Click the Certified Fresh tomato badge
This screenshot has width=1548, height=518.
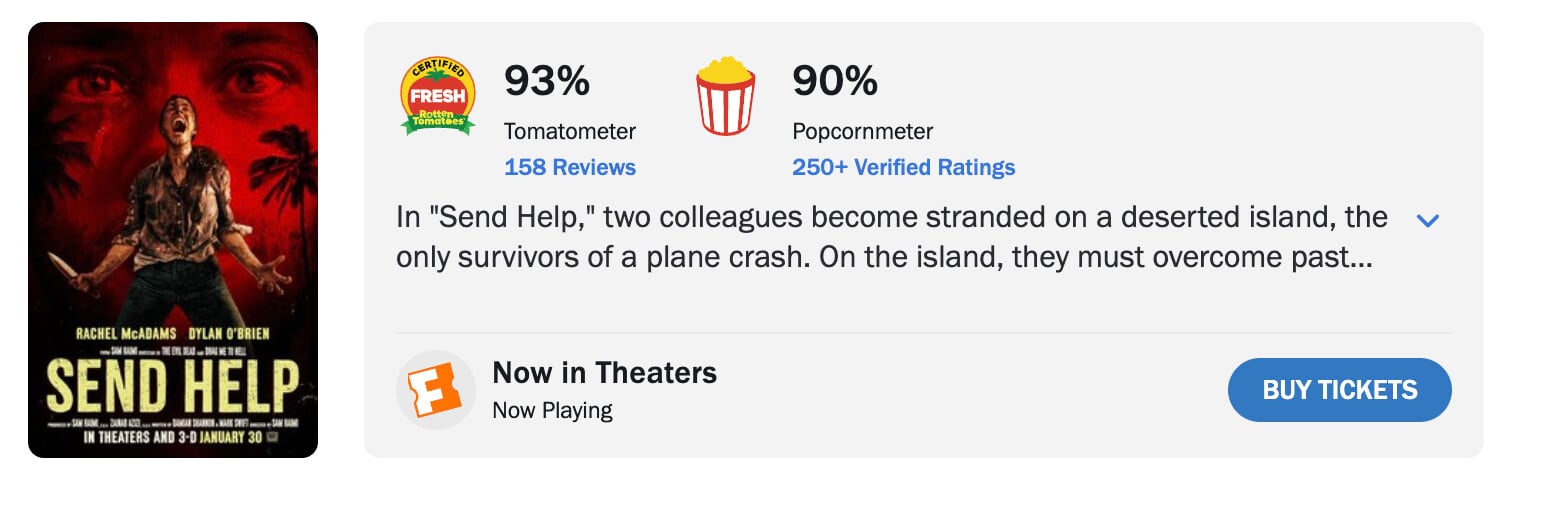(x=437, y=96)
